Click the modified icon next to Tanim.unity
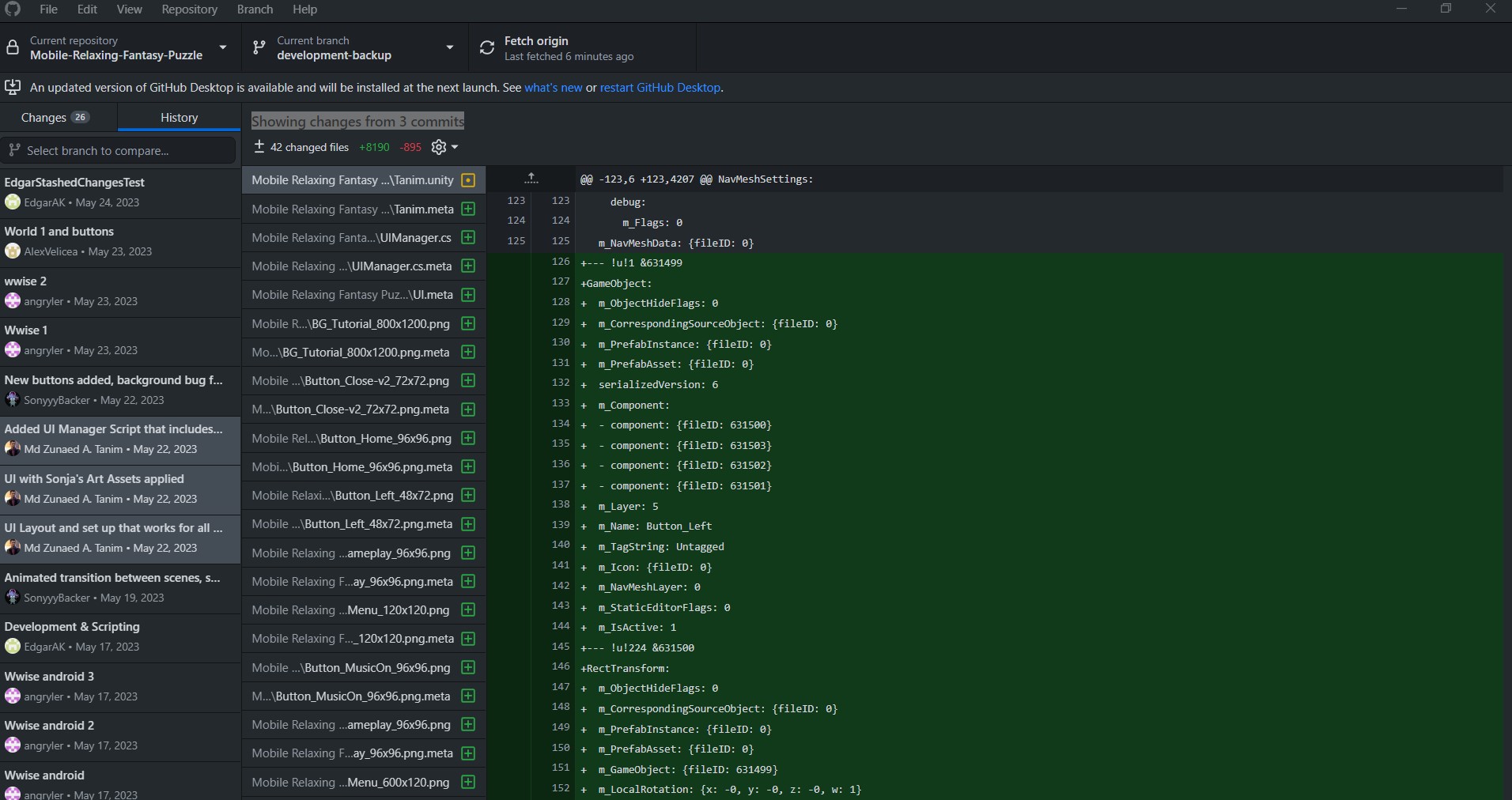The width and height of the screenshot is (1512, 800). coord(468,180)
